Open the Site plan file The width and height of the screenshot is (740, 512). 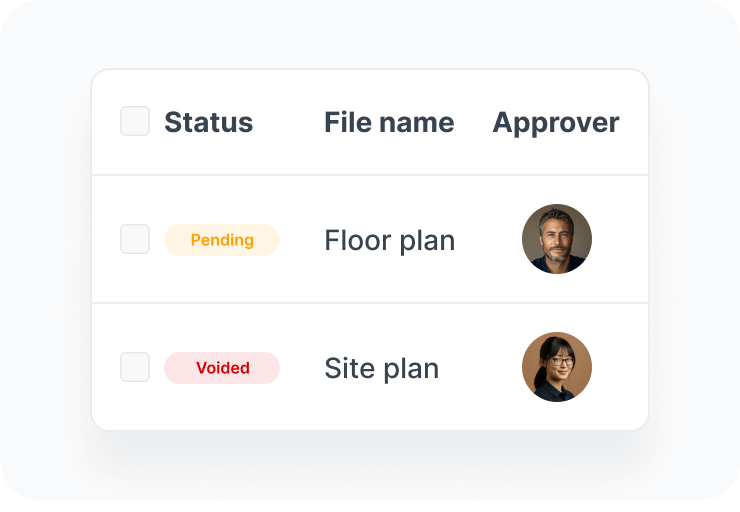pos(382,369)
